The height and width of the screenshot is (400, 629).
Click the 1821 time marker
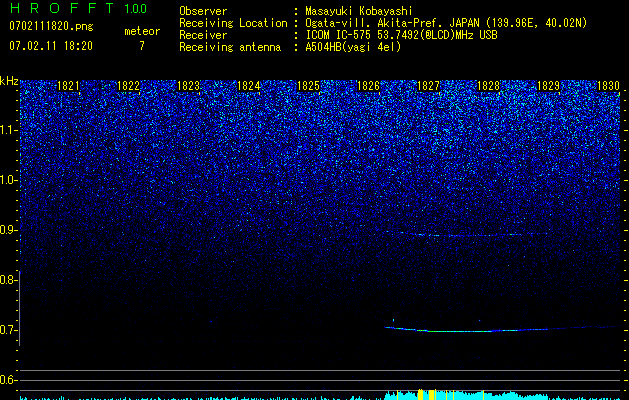pos(68,87)
